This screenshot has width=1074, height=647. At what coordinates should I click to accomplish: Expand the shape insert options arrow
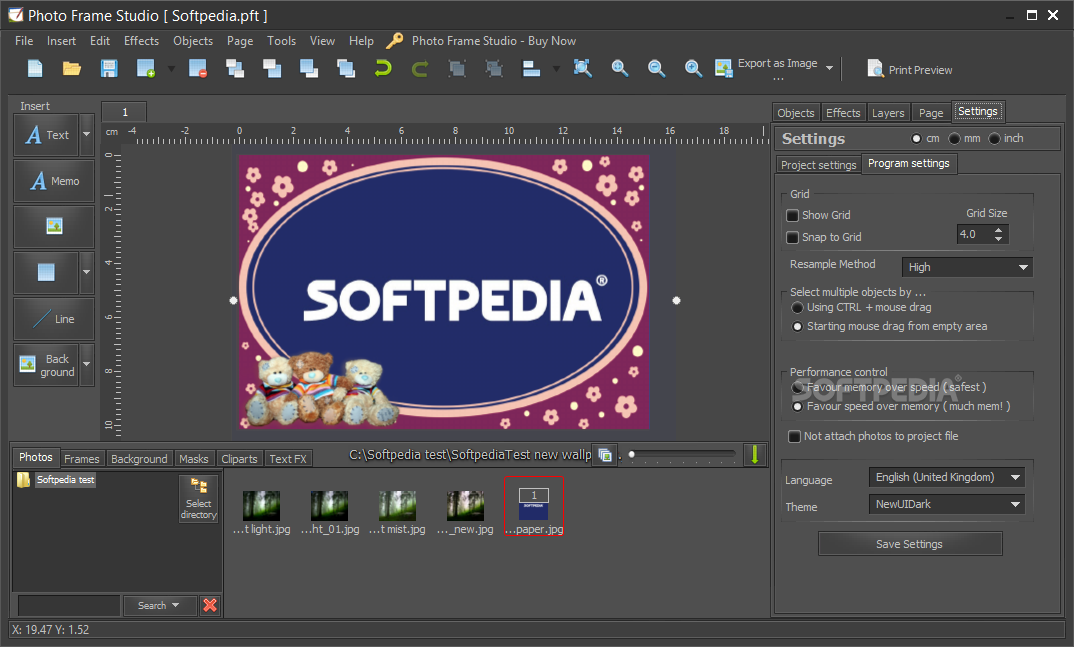[x=86, y=272]
